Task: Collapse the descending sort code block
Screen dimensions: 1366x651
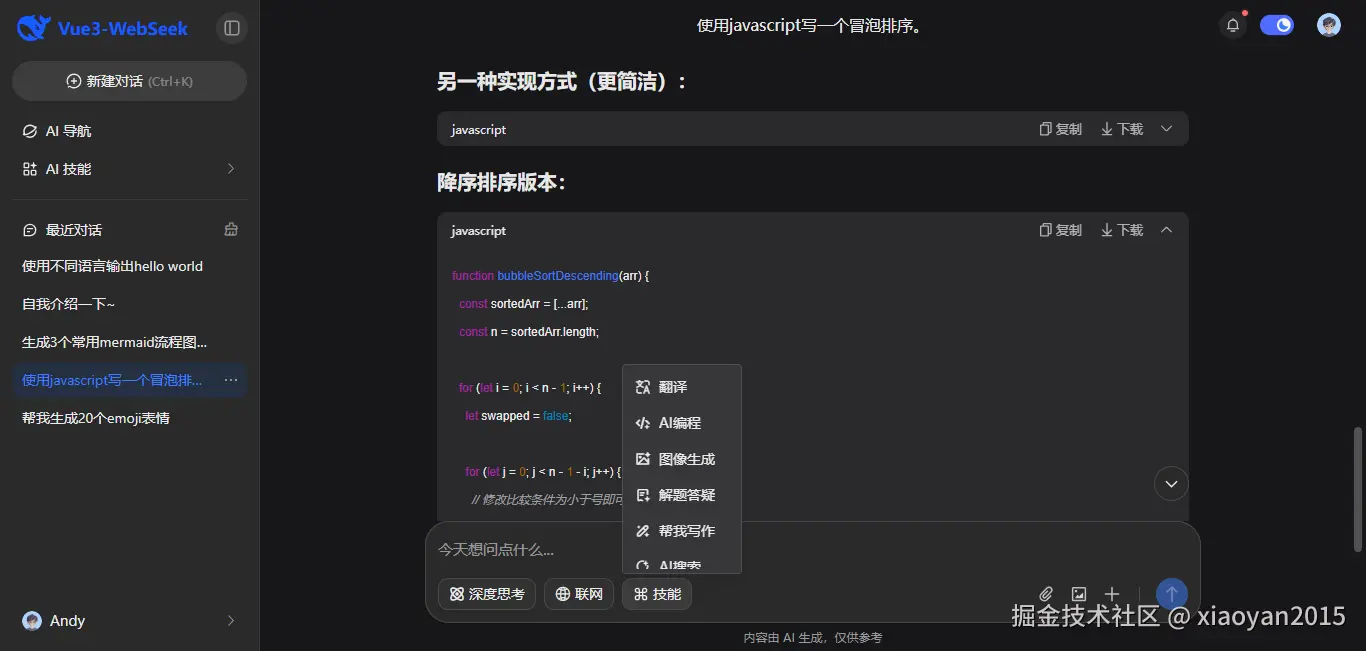Action: click(1166, 229)
